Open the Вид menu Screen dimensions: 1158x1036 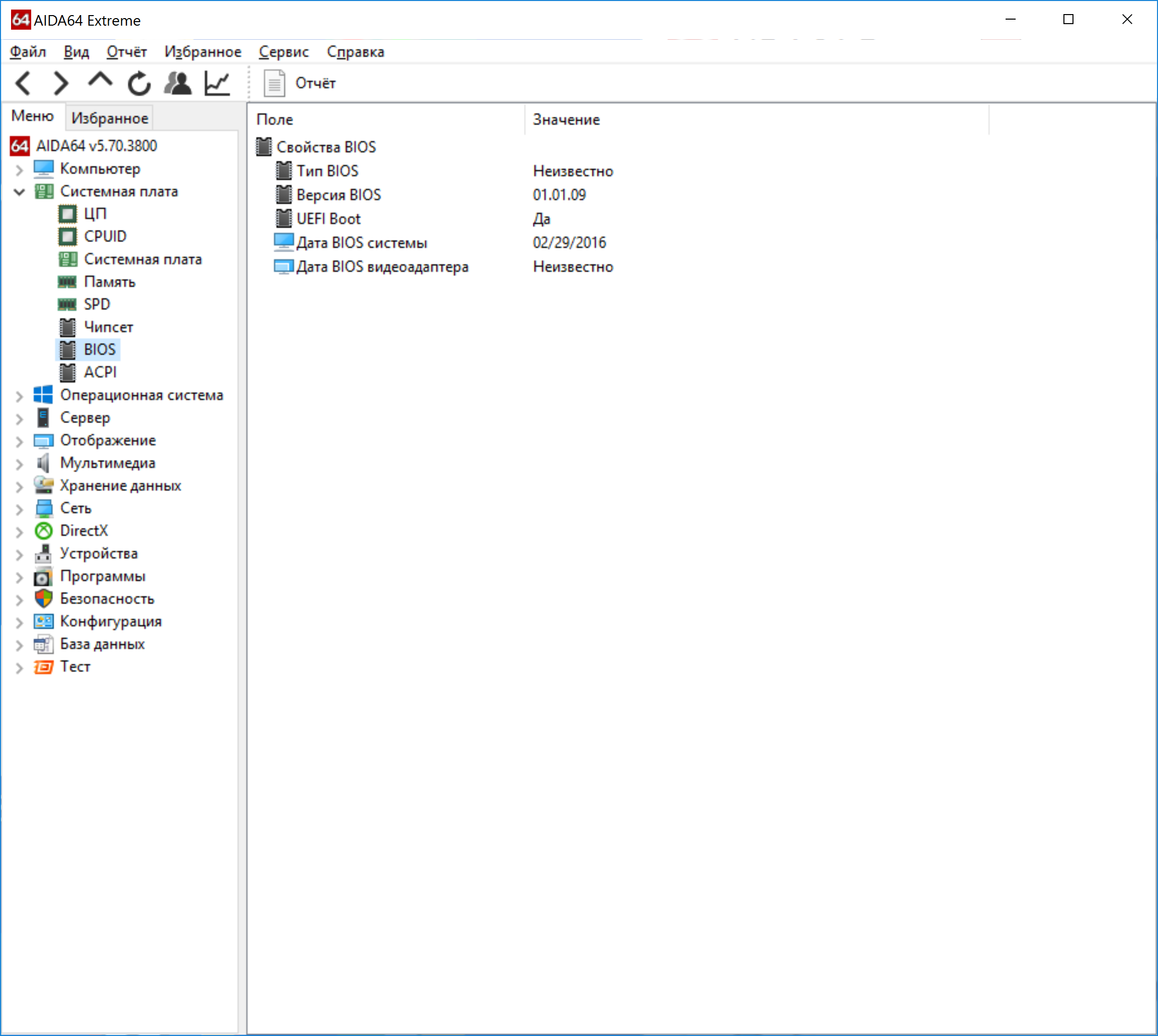[x=76, y=52]
